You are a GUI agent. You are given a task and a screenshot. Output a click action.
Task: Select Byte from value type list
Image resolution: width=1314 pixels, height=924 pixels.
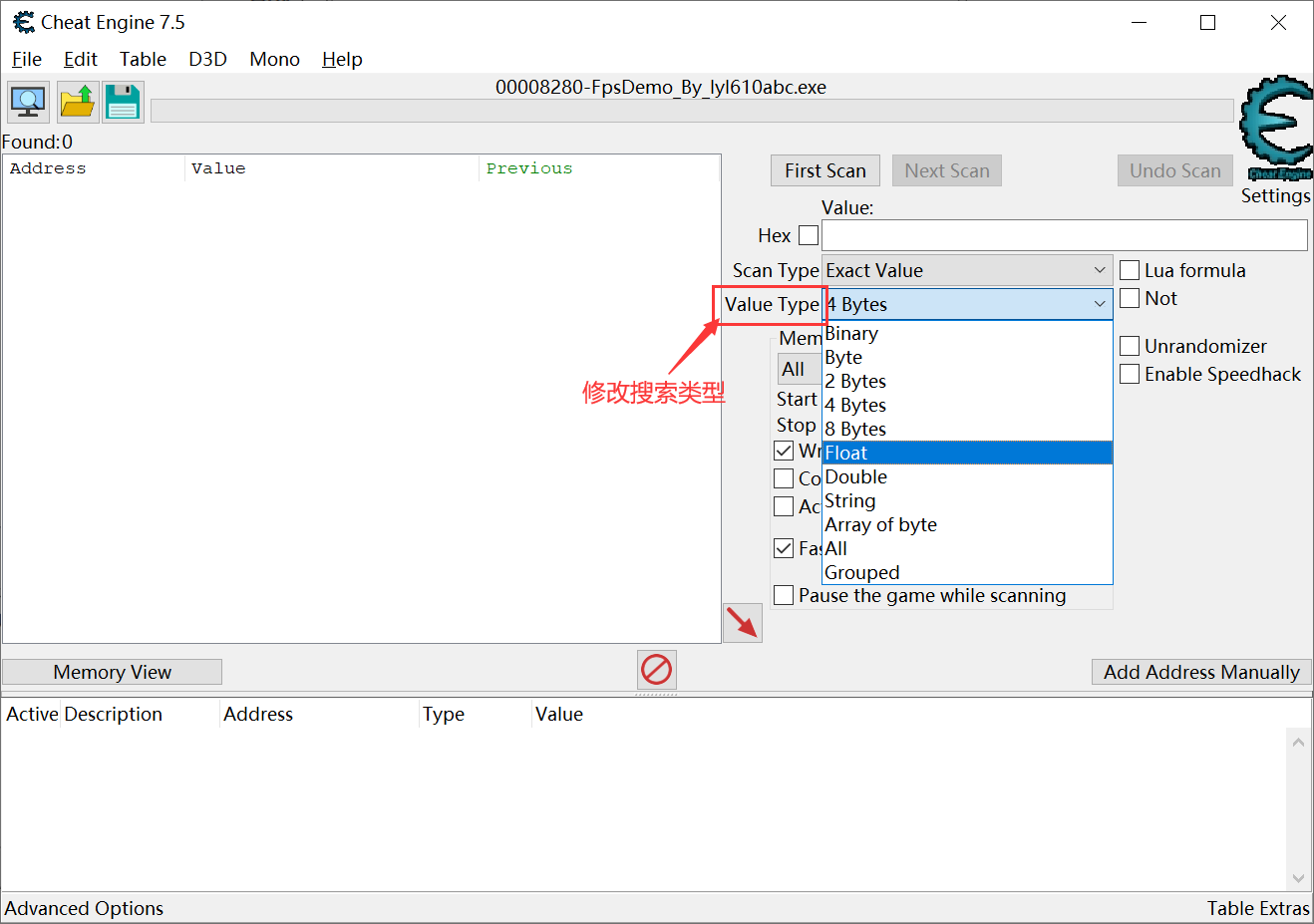(967, 357)
